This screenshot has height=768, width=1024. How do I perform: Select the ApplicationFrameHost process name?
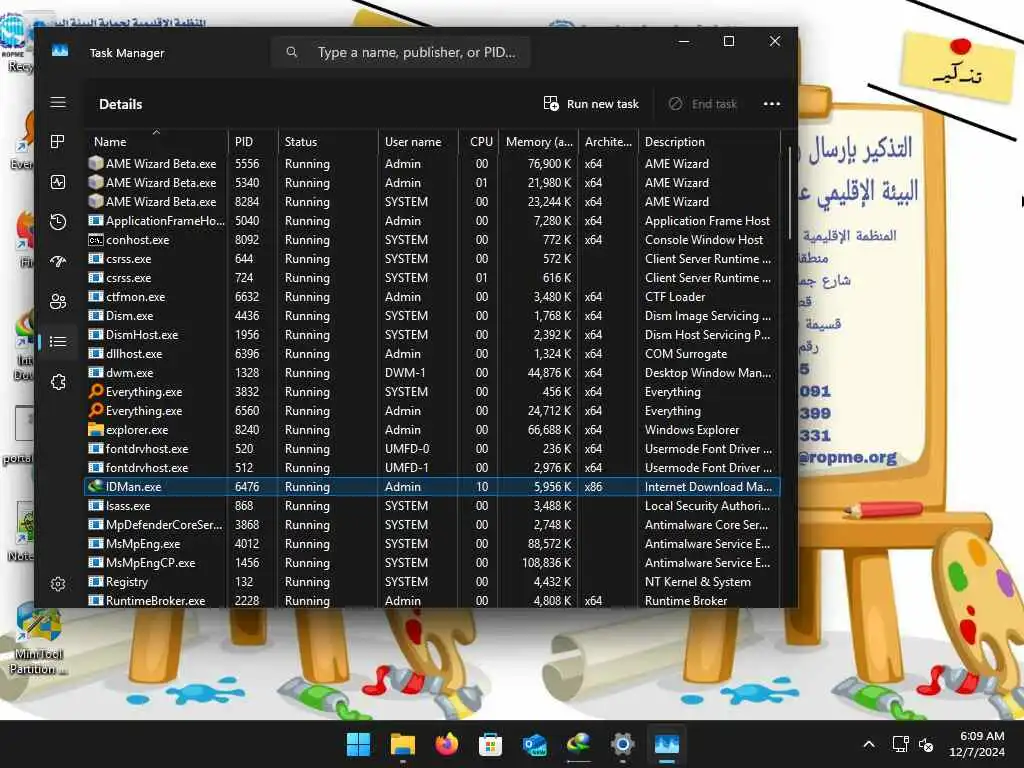pyautogui.click(x=165, y=221)
